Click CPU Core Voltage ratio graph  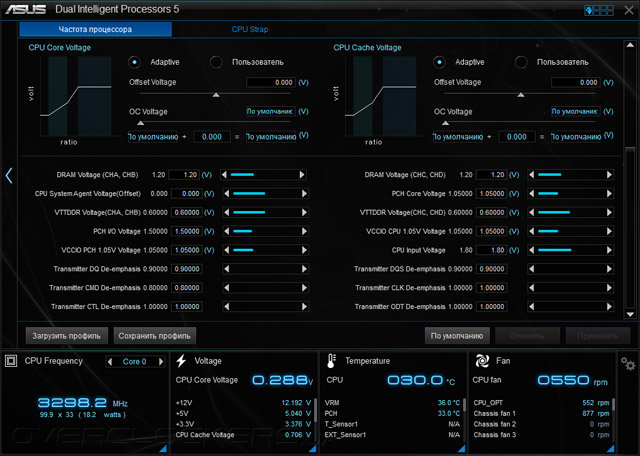tap(76, 96)
